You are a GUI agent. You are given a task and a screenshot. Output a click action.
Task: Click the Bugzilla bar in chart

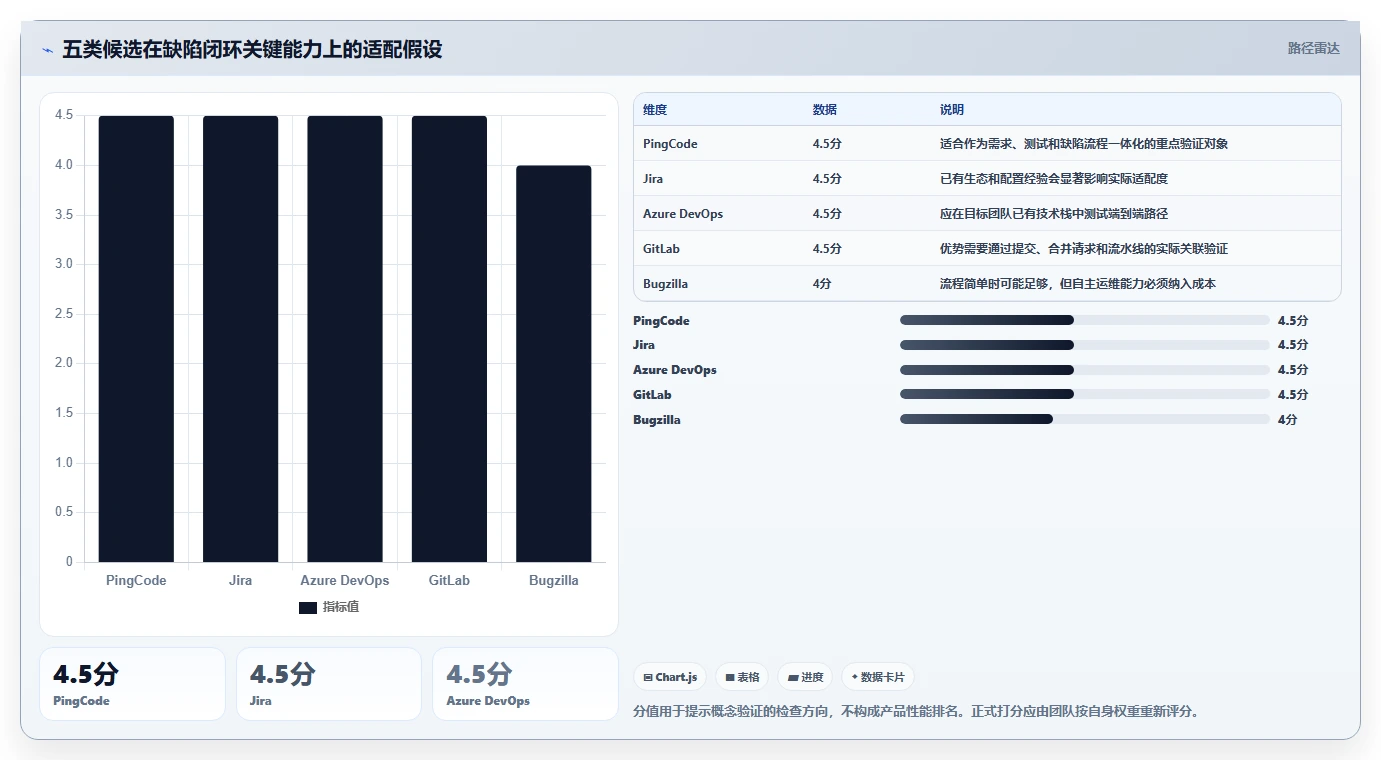point(554,364)
